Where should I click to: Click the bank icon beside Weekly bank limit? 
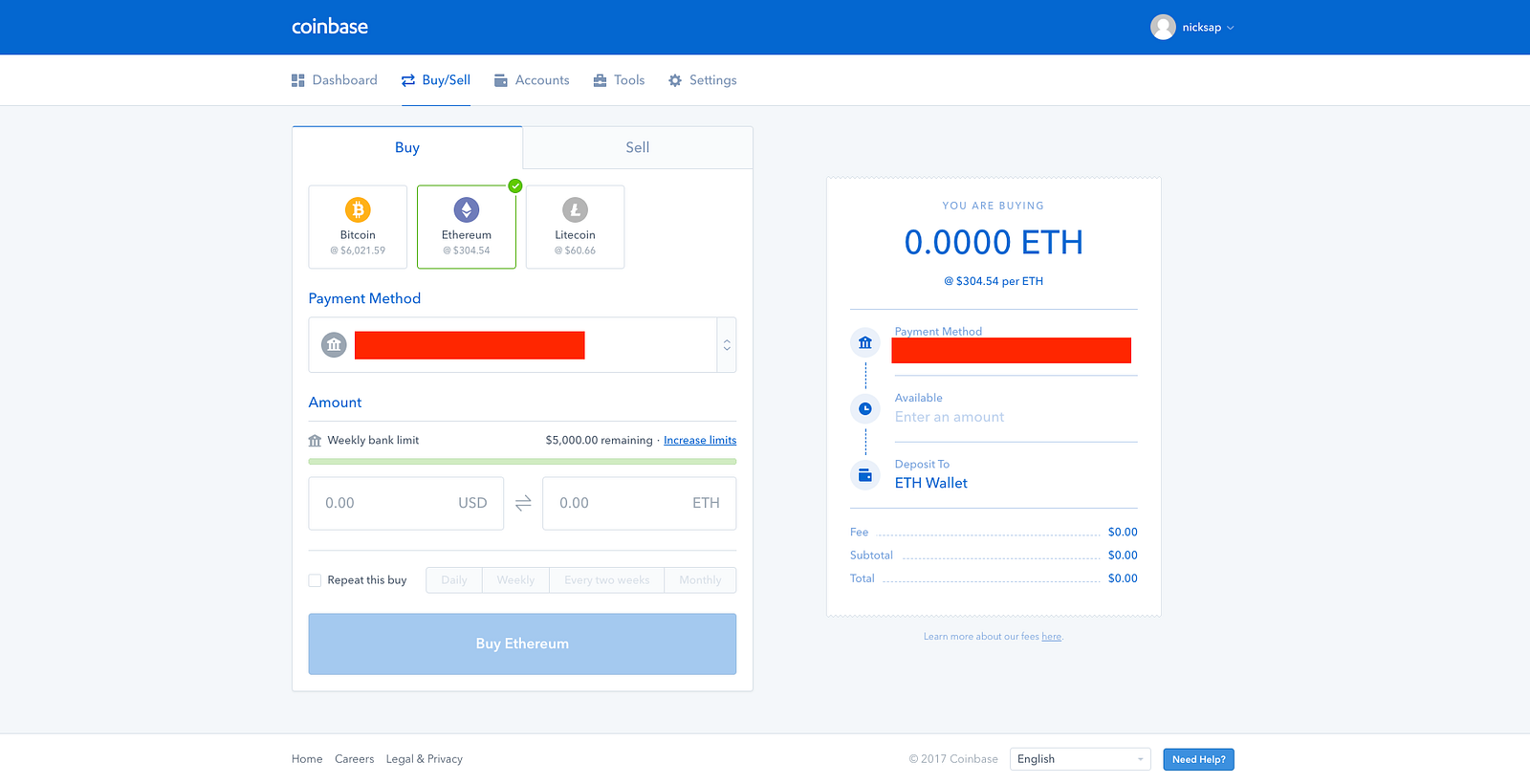pos(315,441)
